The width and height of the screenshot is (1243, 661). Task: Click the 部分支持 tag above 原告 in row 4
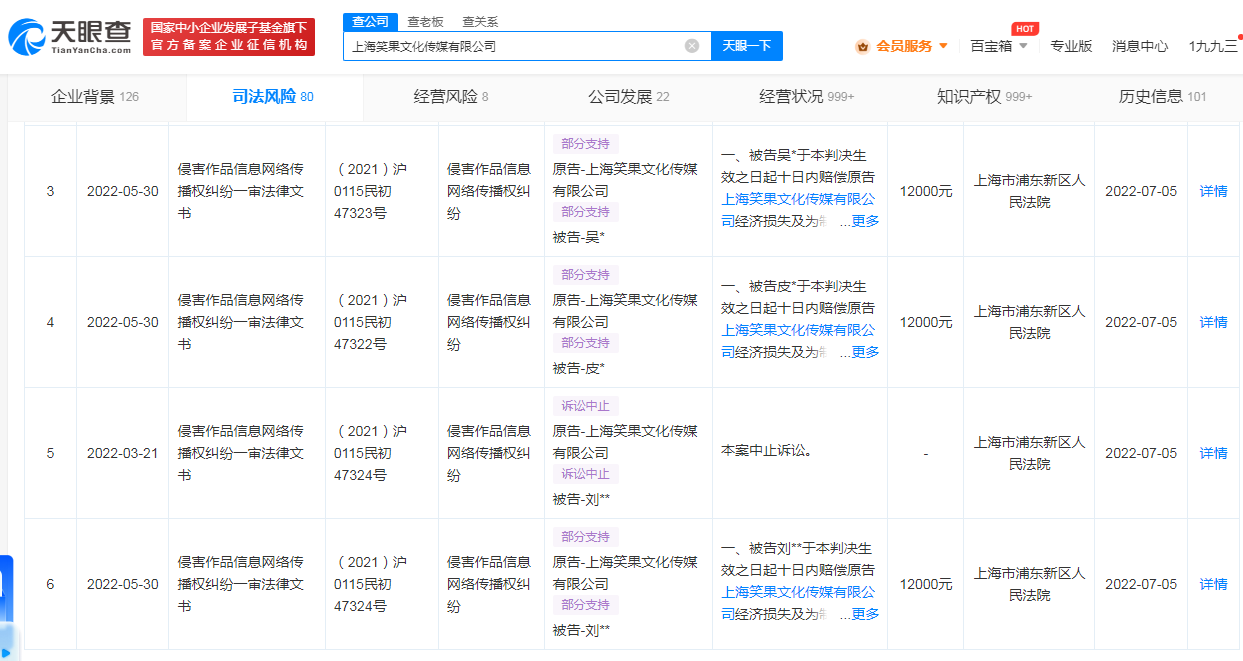585,274
